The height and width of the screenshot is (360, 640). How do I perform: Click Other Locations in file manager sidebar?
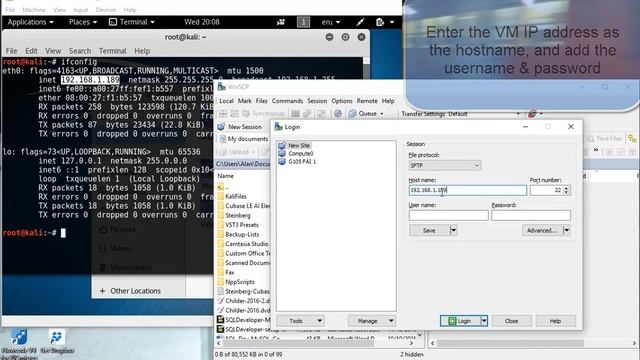click(135, 291)
